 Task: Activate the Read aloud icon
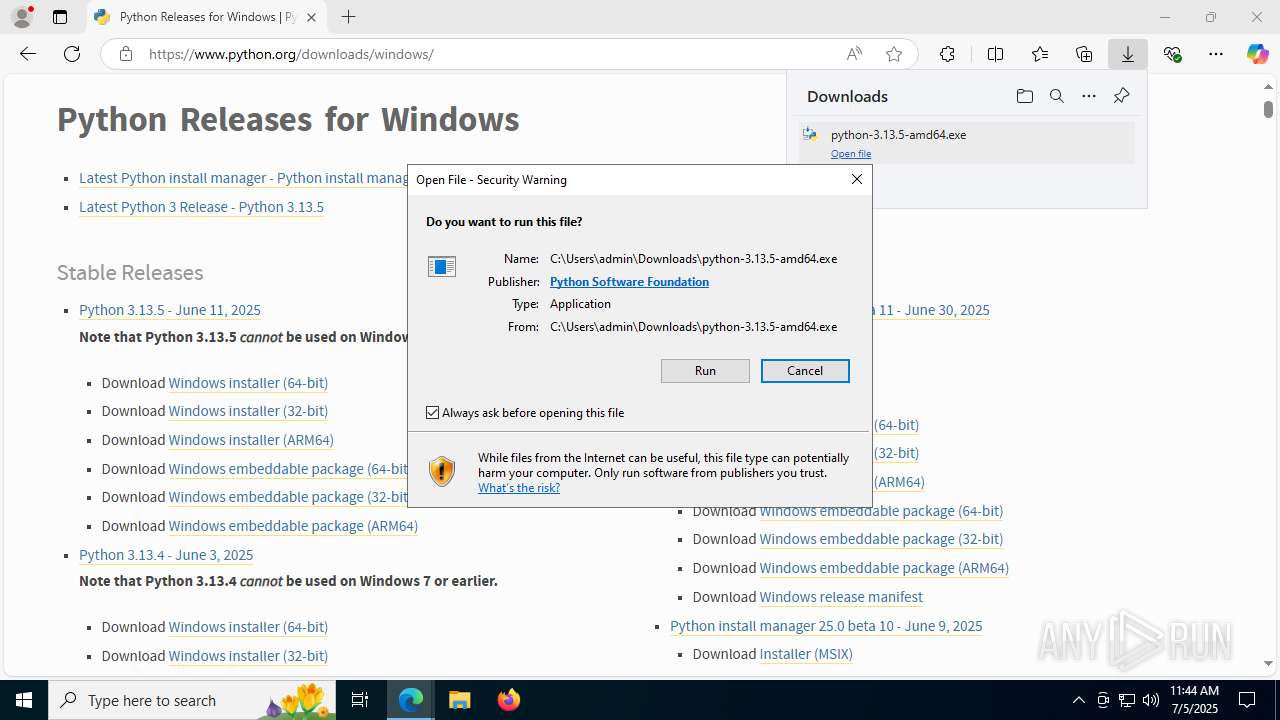point(854,54)
